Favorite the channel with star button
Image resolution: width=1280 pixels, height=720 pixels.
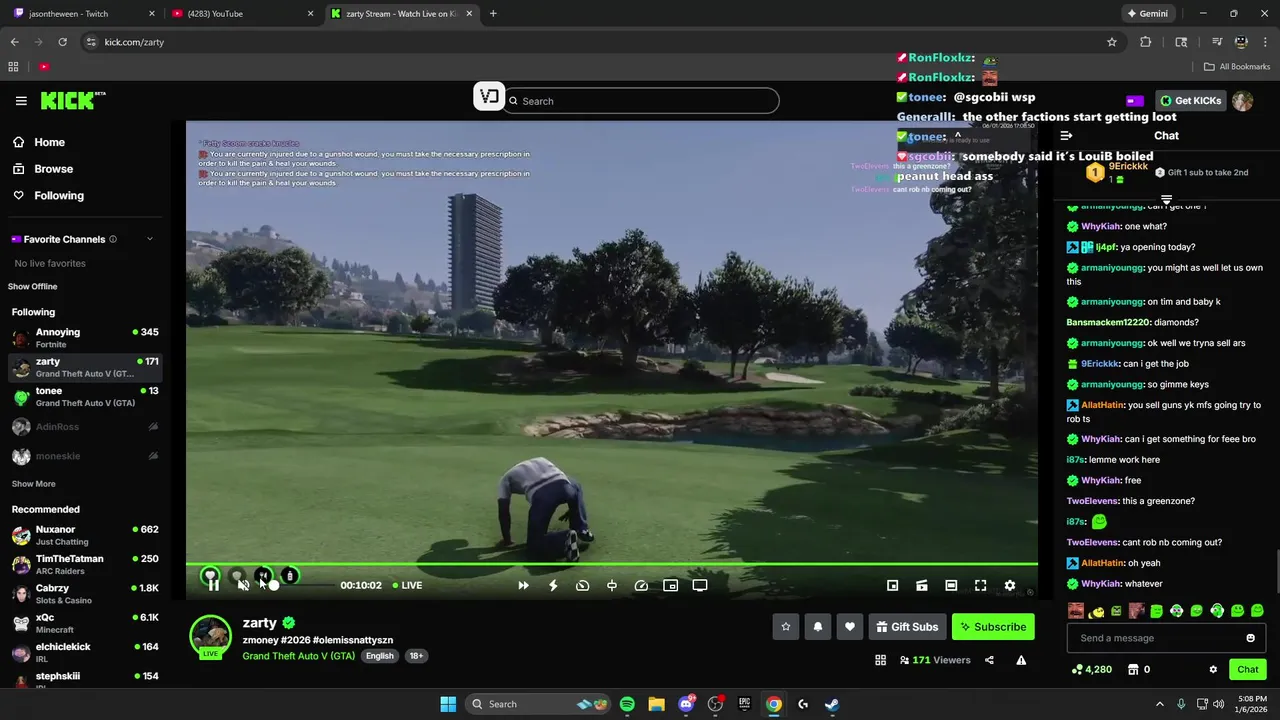(786, 627)
